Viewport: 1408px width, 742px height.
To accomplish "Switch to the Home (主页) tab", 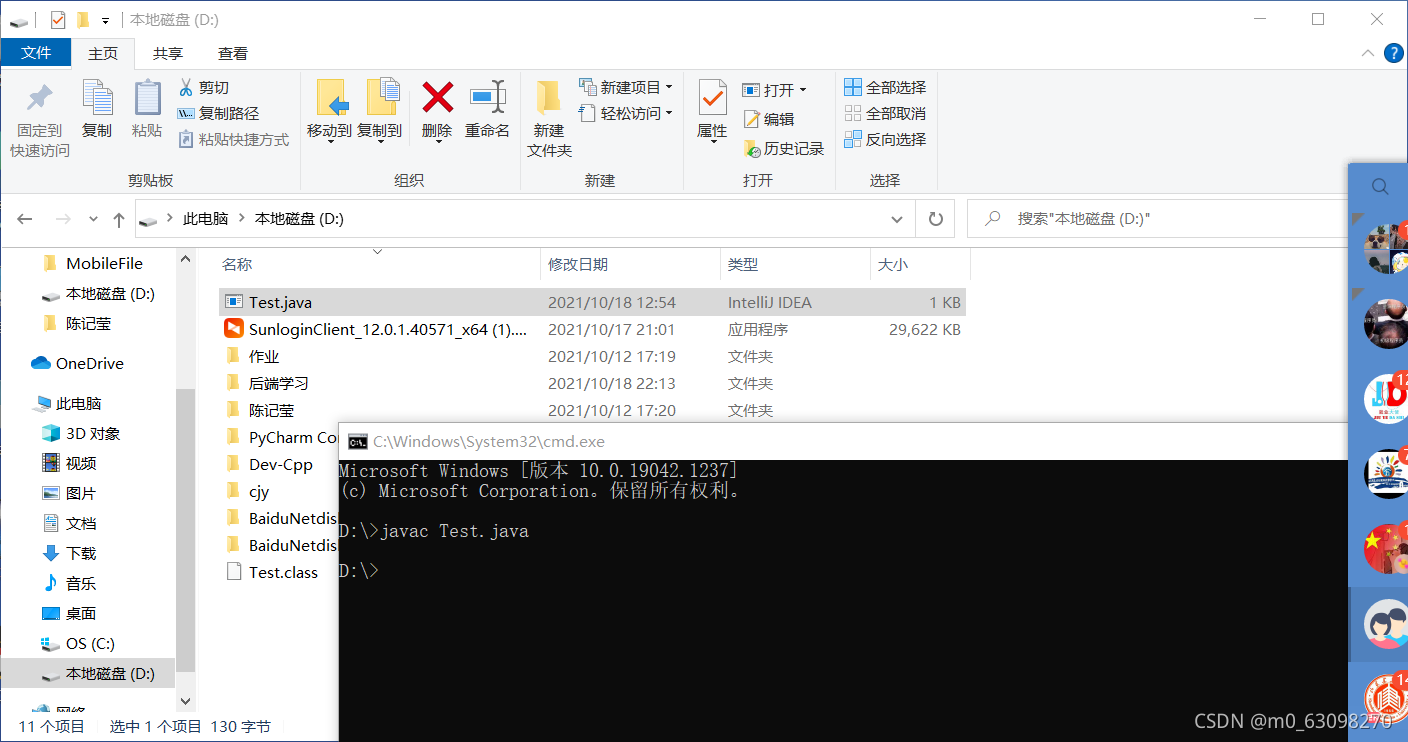I will pyautogui.click(x=103, y=53).
